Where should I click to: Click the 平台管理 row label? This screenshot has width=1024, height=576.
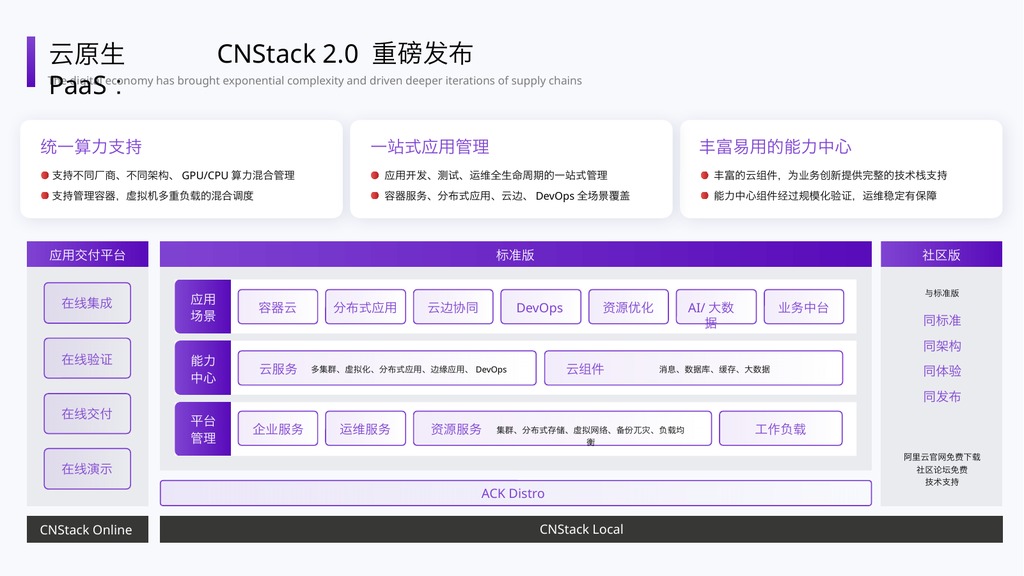(x=203, y=429)
